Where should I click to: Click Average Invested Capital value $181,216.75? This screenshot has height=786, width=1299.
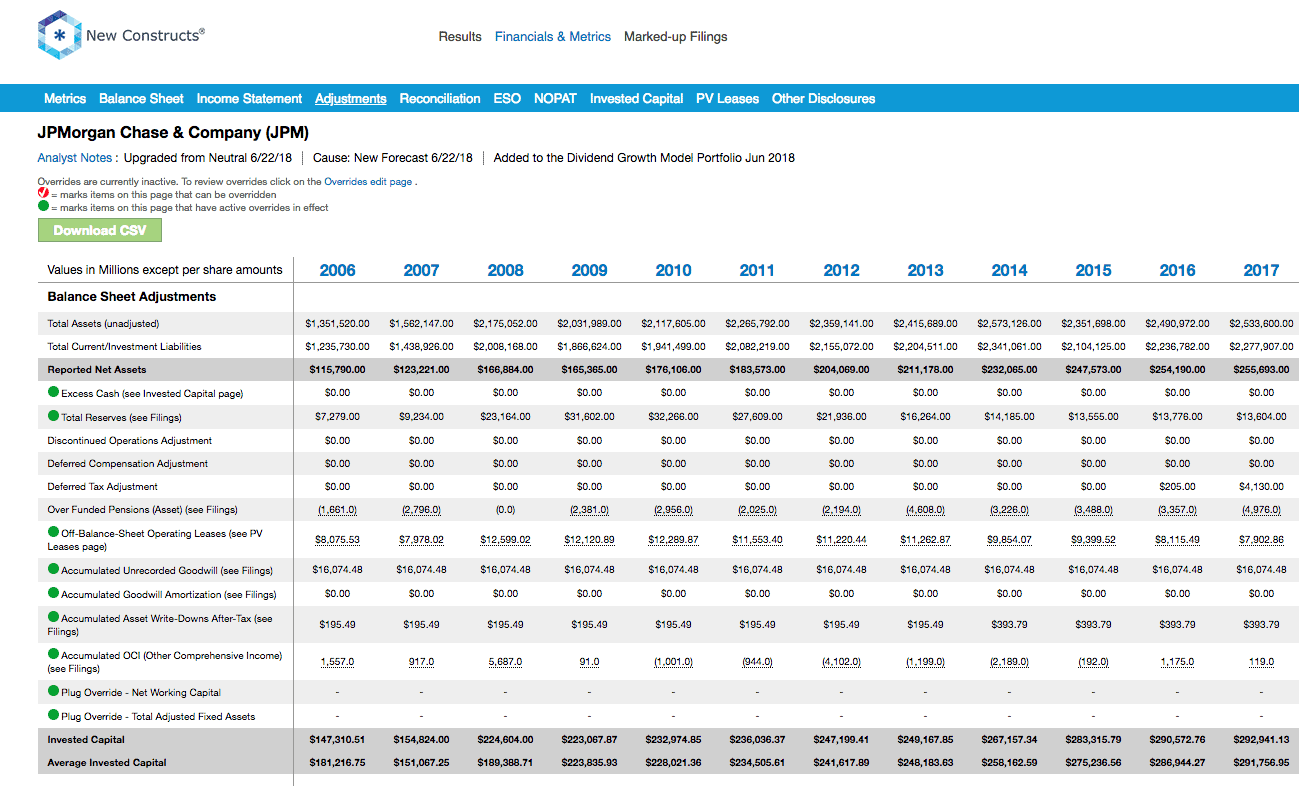click(x=338, y=763)
